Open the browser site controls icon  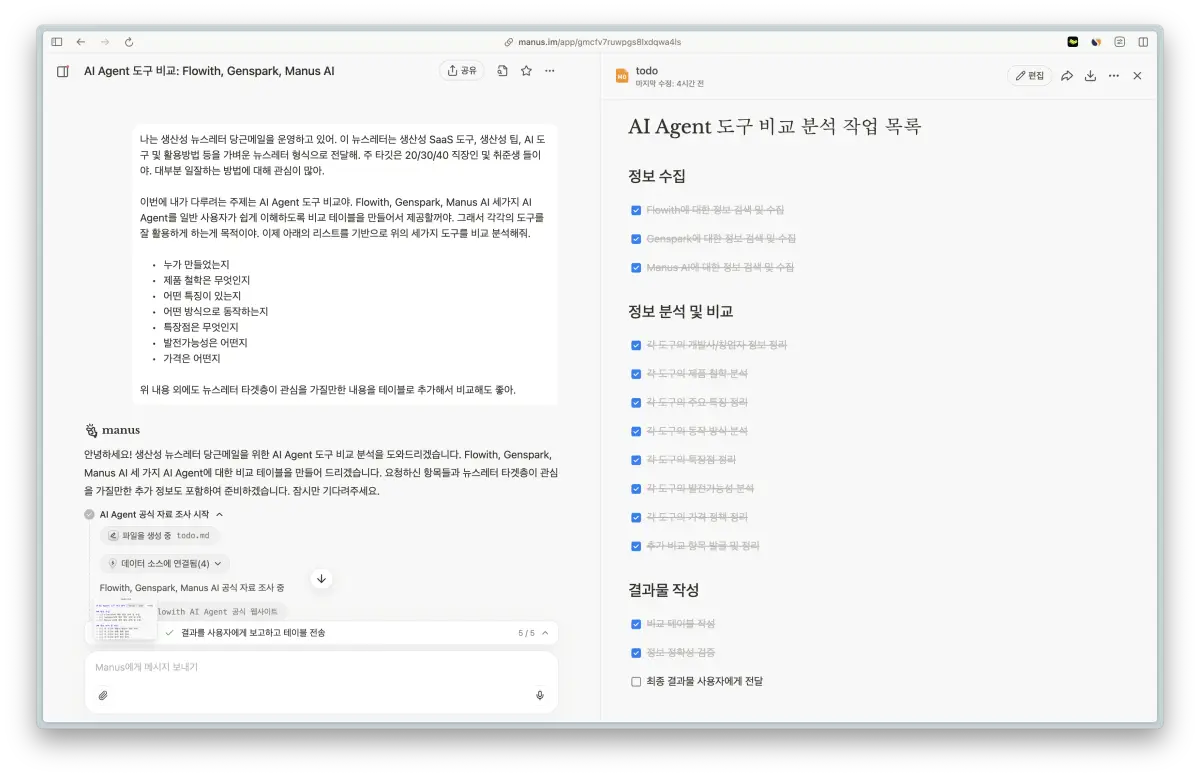[1120, 42]
